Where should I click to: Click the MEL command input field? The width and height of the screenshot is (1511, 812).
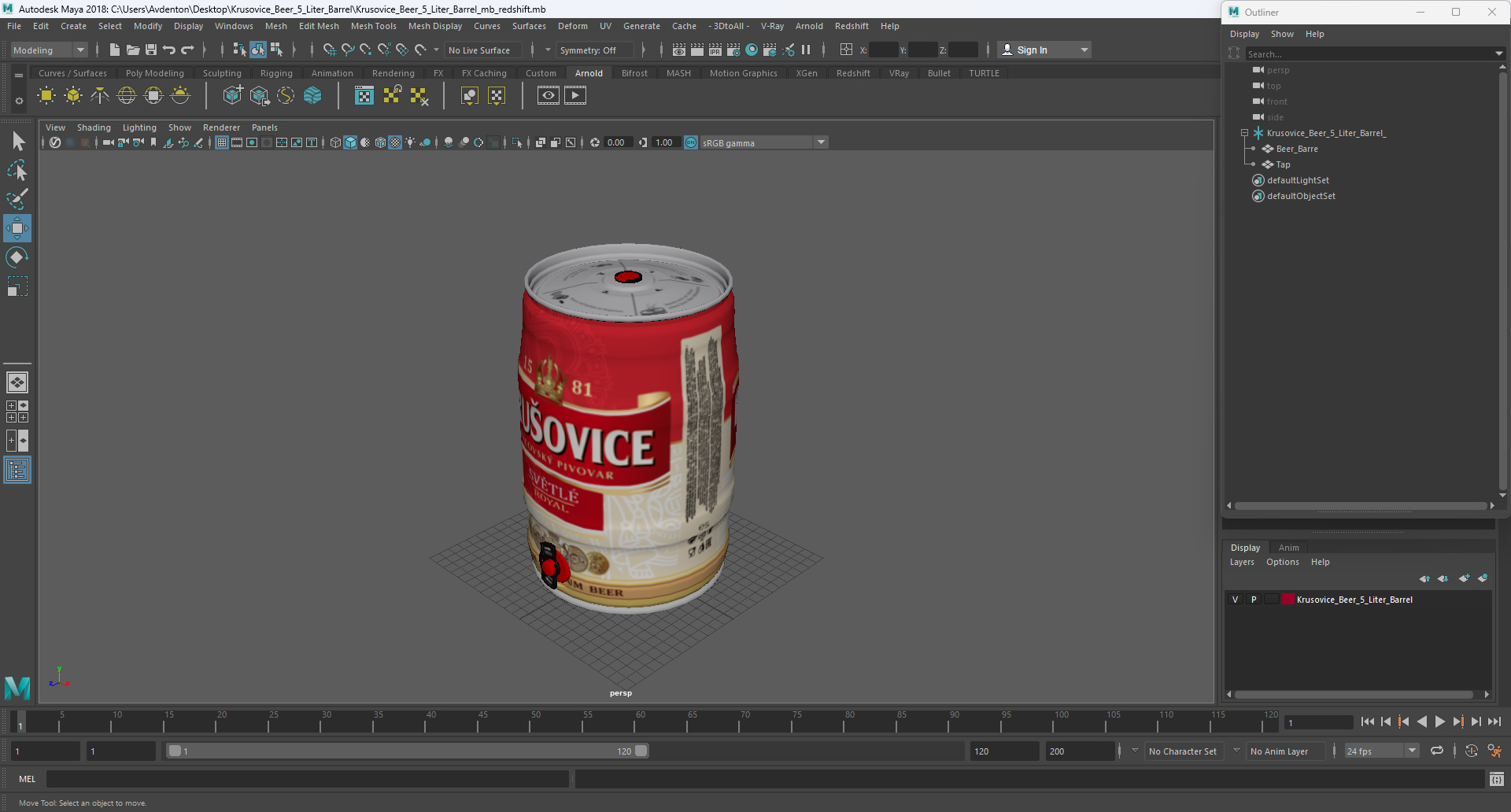tap(307, 779)
